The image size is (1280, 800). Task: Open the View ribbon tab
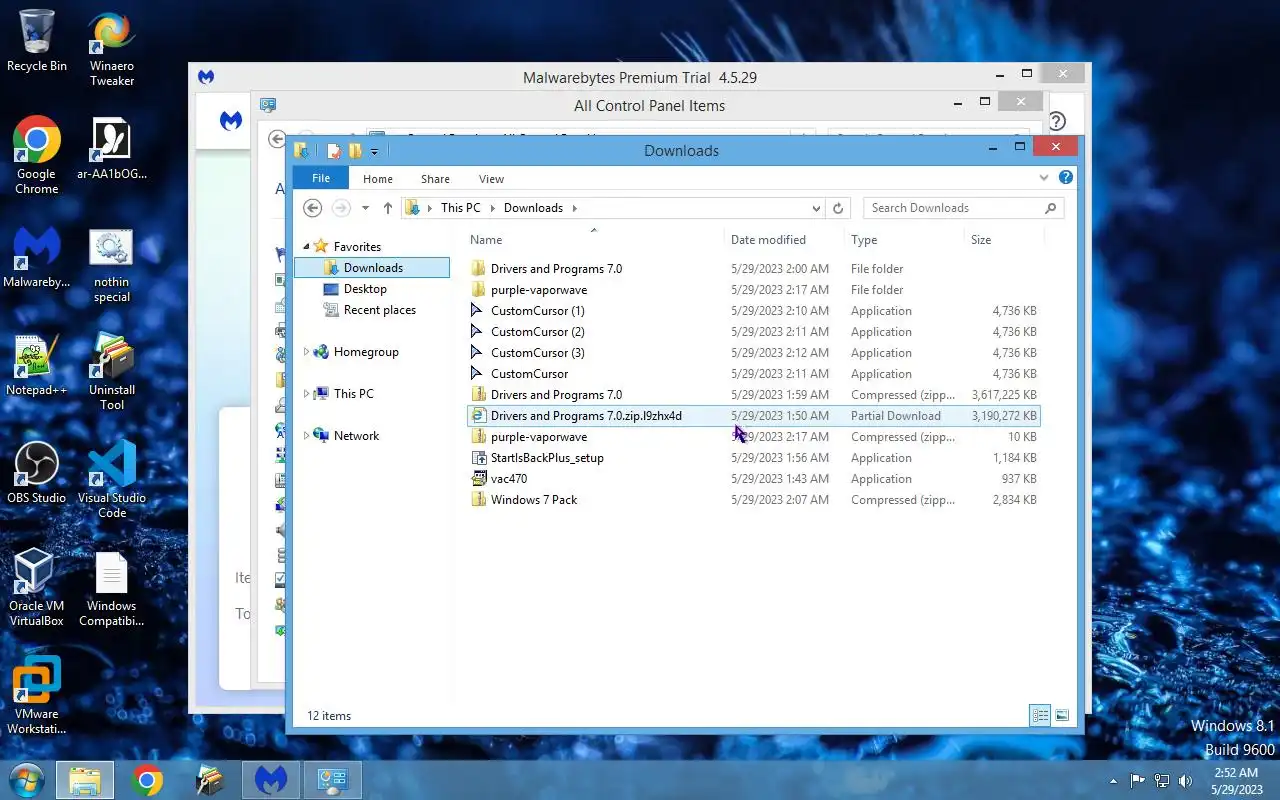(491, 179)
